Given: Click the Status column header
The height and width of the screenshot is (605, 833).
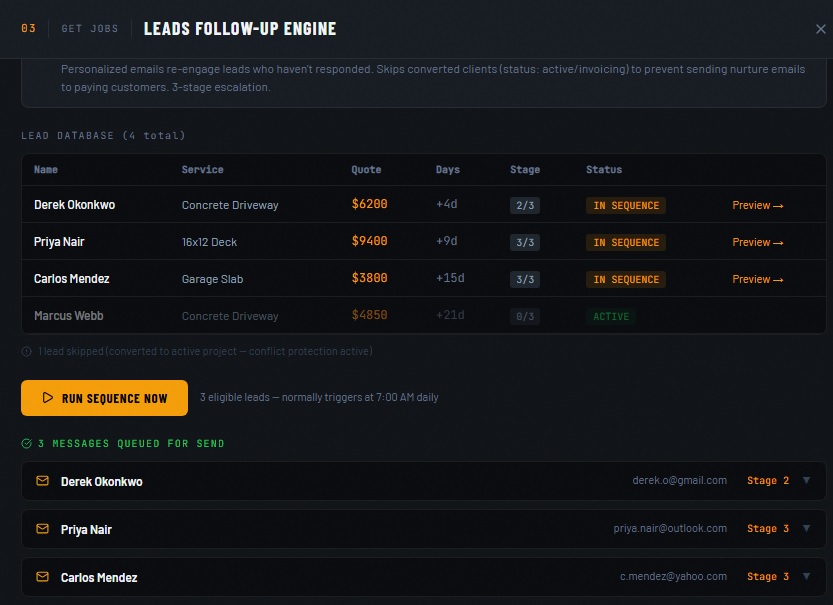Looking at the screenshot, I should [604, 170].
